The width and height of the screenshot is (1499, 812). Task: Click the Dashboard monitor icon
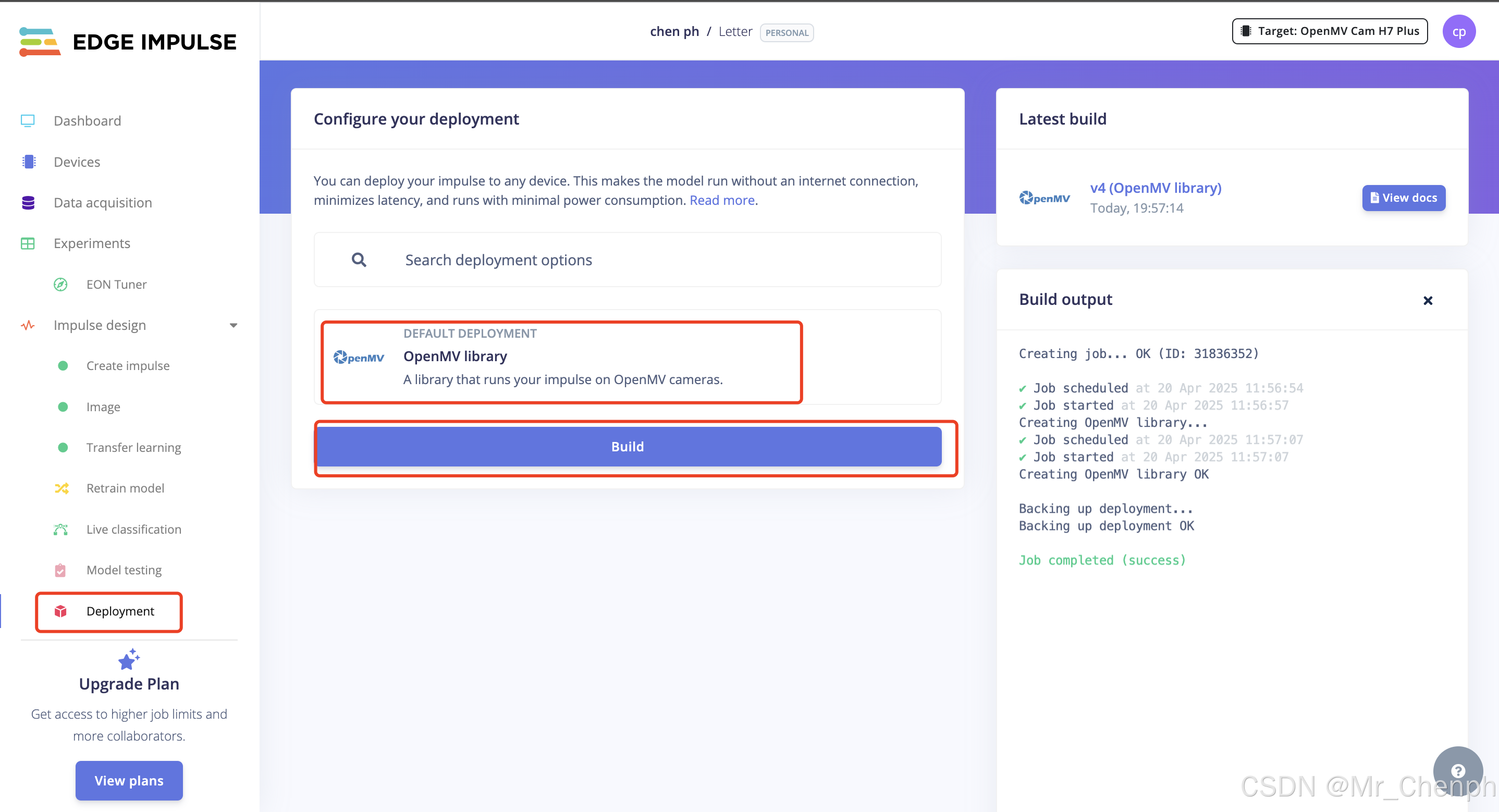pos(28,120)
